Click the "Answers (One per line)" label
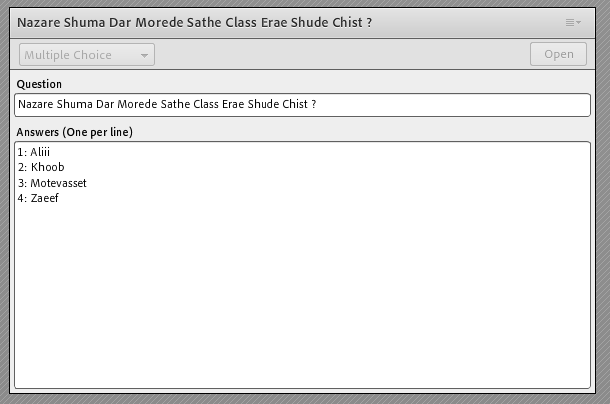 [x=75, y=132]
